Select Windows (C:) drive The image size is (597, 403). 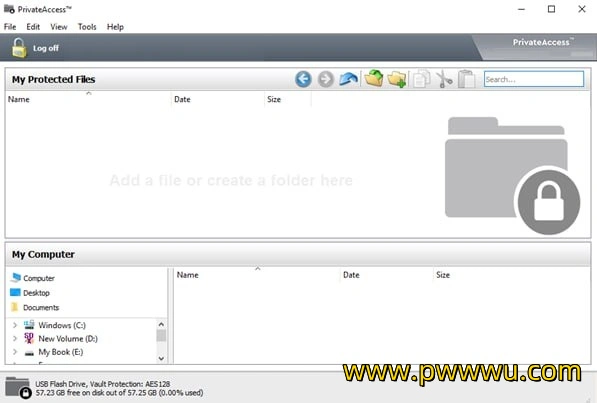pyautogui.click(x=62, y=325)
